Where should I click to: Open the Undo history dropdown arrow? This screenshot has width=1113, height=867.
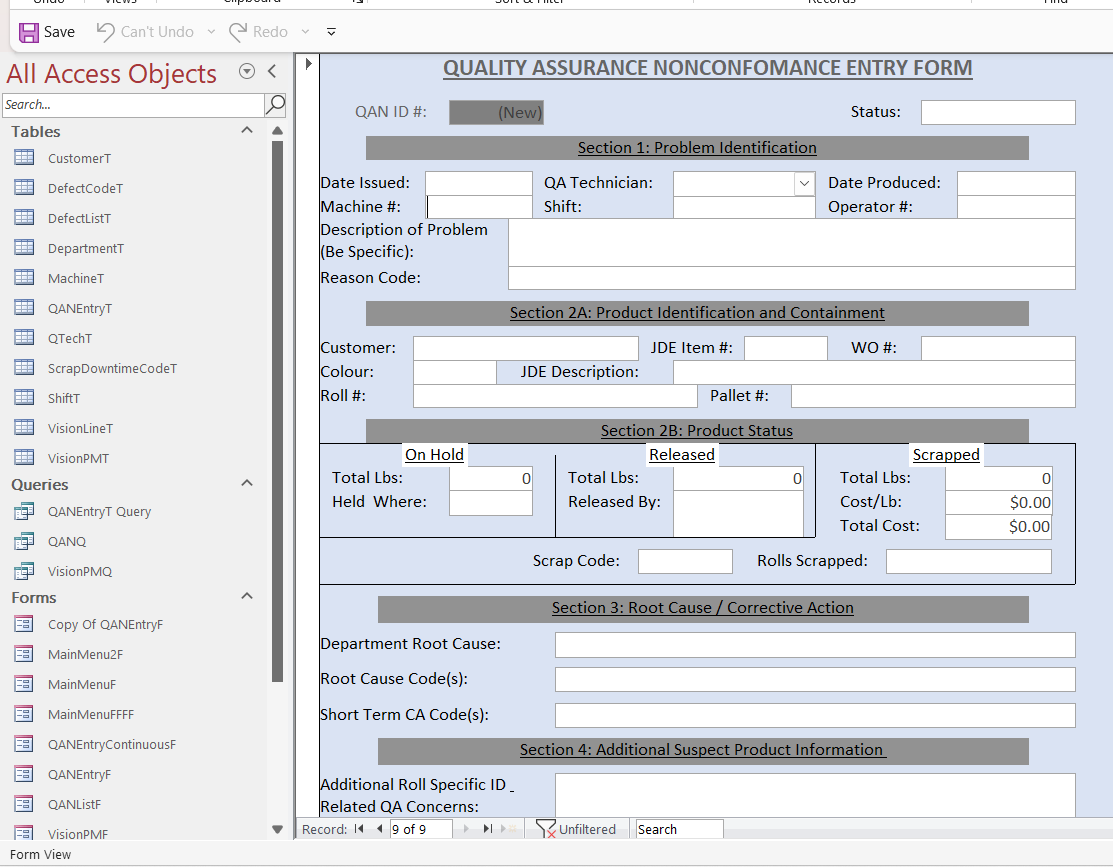(211, 32)
